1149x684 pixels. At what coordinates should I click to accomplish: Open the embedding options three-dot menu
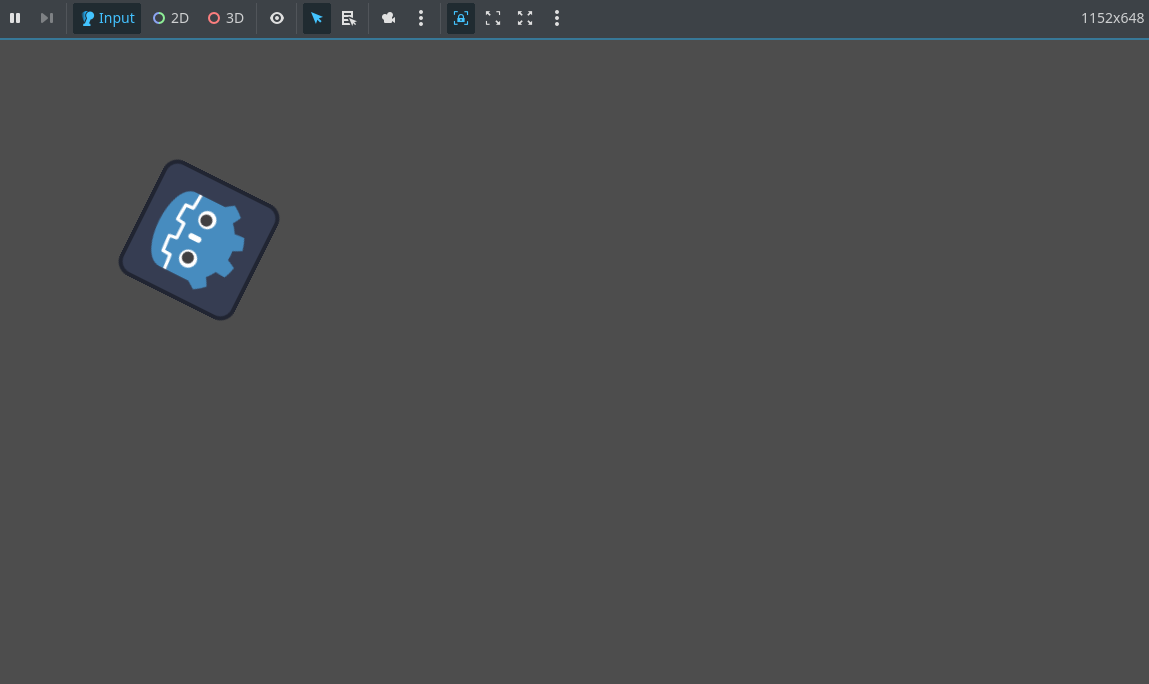tap(557, 18)
